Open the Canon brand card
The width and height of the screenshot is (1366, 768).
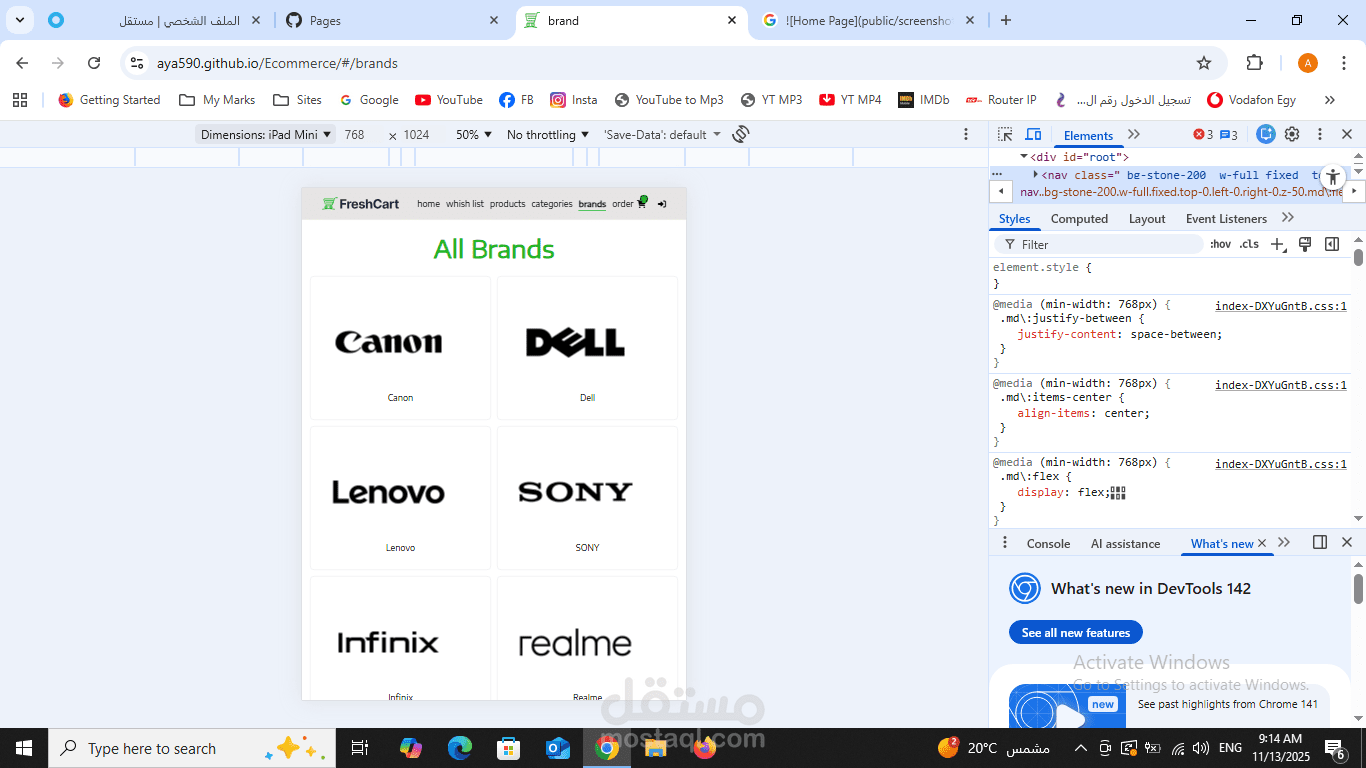pyautogui.click(x=400, y=348)
